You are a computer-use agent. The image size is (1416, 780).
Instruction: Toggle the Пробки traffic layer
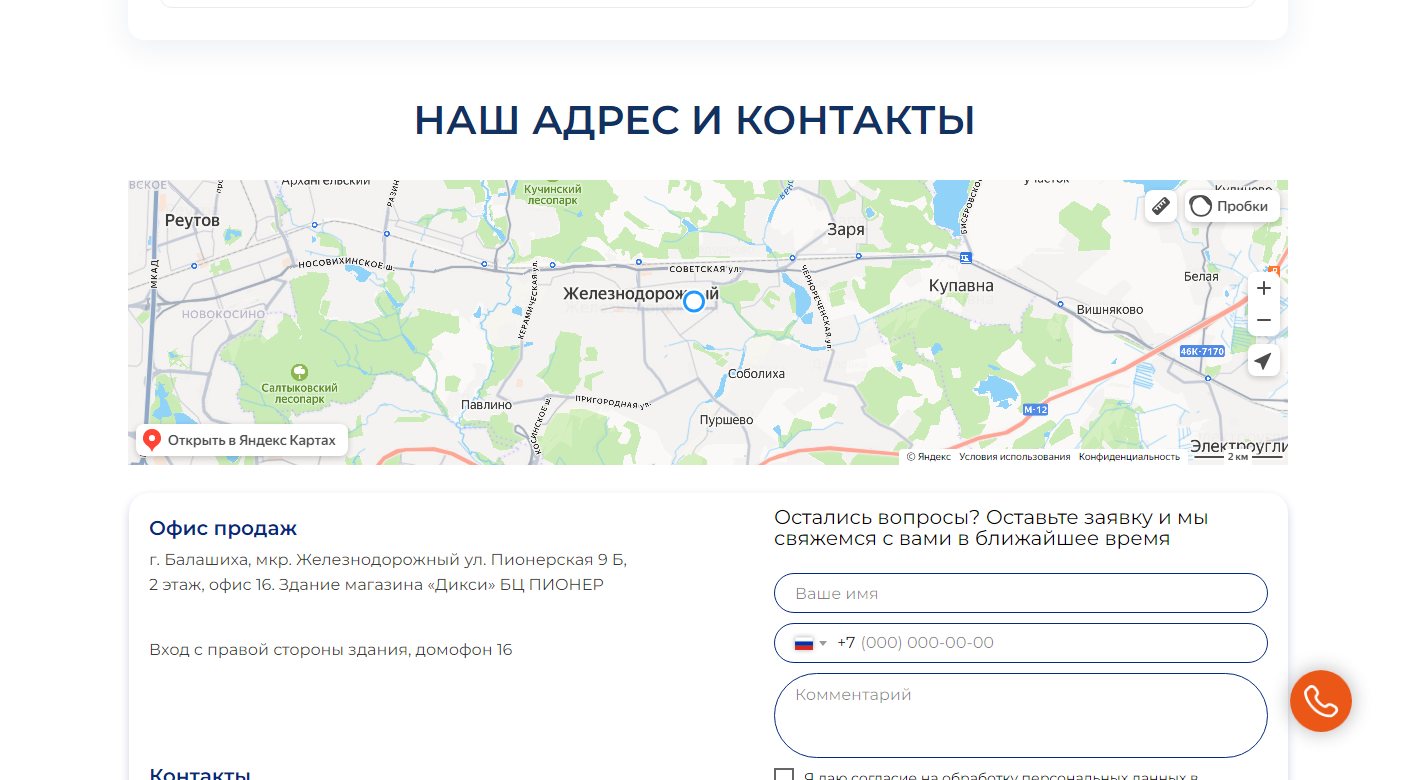pos(1232,206)
